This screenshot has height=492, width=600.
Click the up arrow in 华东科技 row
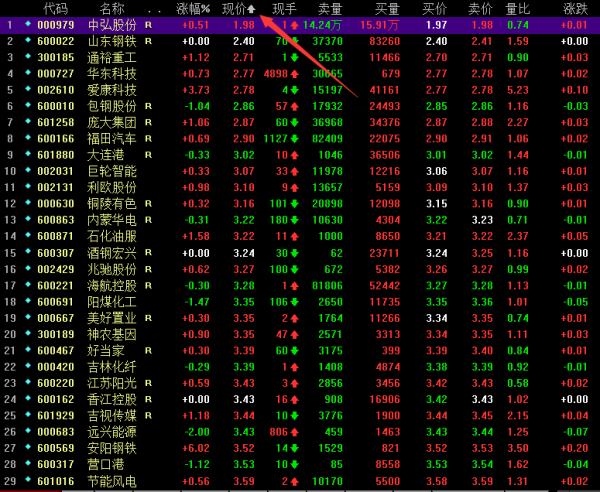tap(294, 74)
